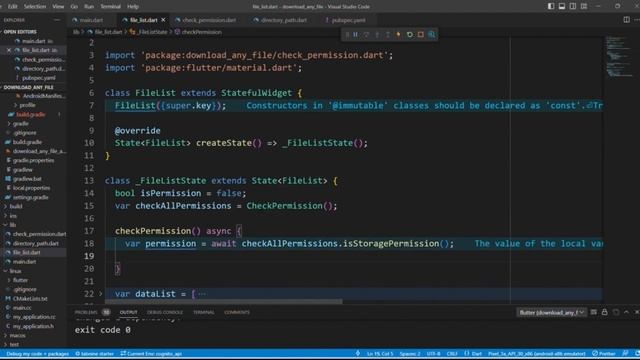640x360 pixels.
Task: Open editor More Actions ellipsis
Action: point(636,20)
